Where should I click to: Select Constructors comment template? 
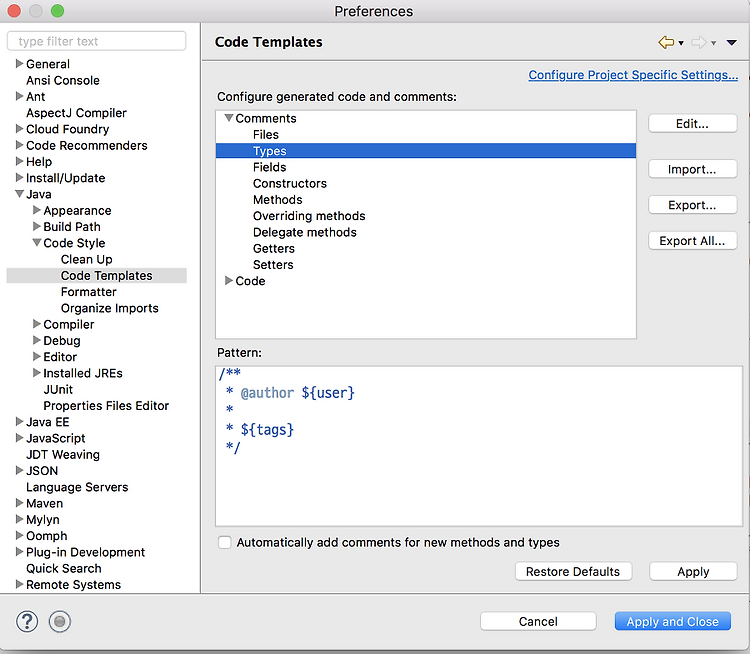pos(289,183)
